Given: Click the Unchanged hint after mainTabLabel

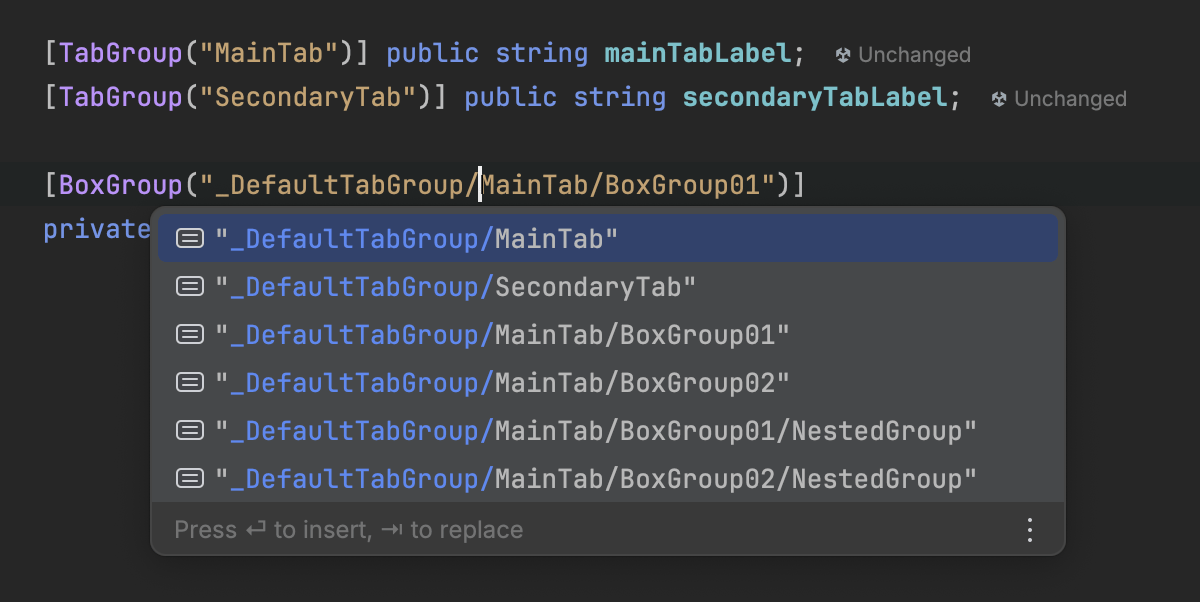Looking at the screenshot, I should [x=914, y=55].
